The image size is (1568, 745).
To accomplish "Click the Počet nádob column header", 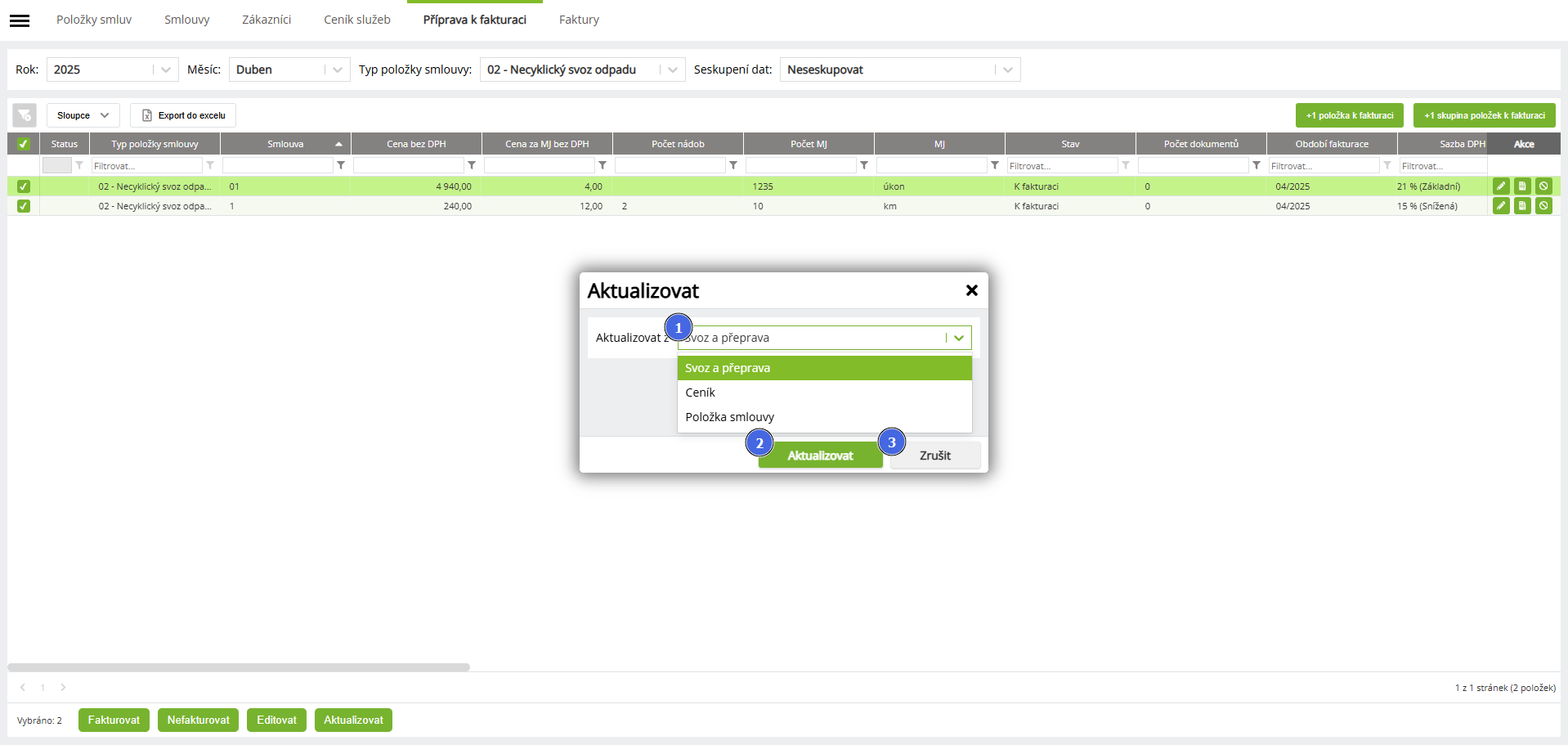I will (678, 144).
